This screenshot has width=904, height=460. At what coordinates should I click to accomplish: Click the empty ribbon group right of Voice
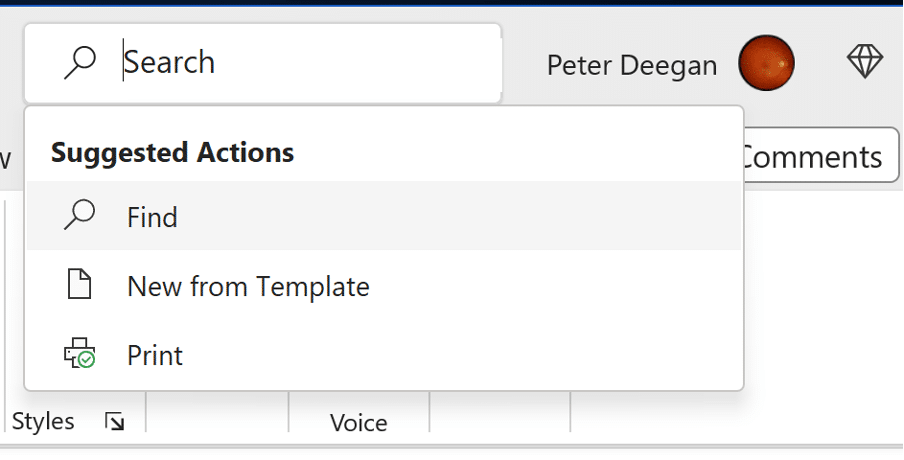point(500,412)
